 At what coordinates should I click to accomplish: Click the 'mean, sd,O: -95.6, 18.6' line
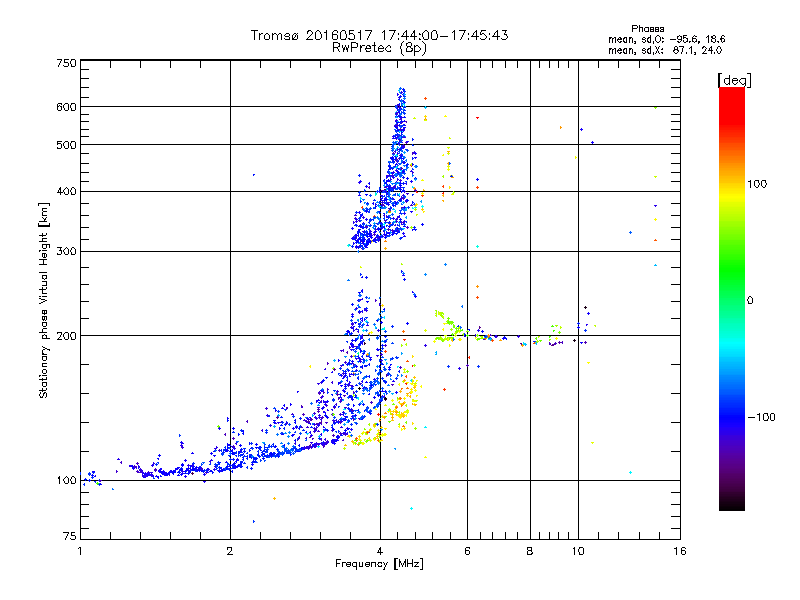point(666,39)
